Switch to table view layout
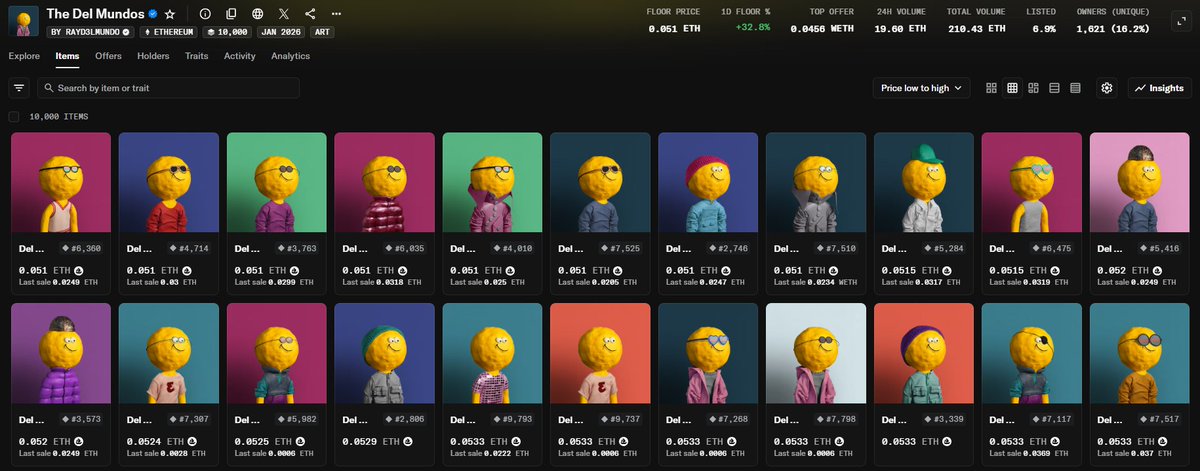The height and width of the screenshot is (471, 1200). click(x=1075, y=88)
